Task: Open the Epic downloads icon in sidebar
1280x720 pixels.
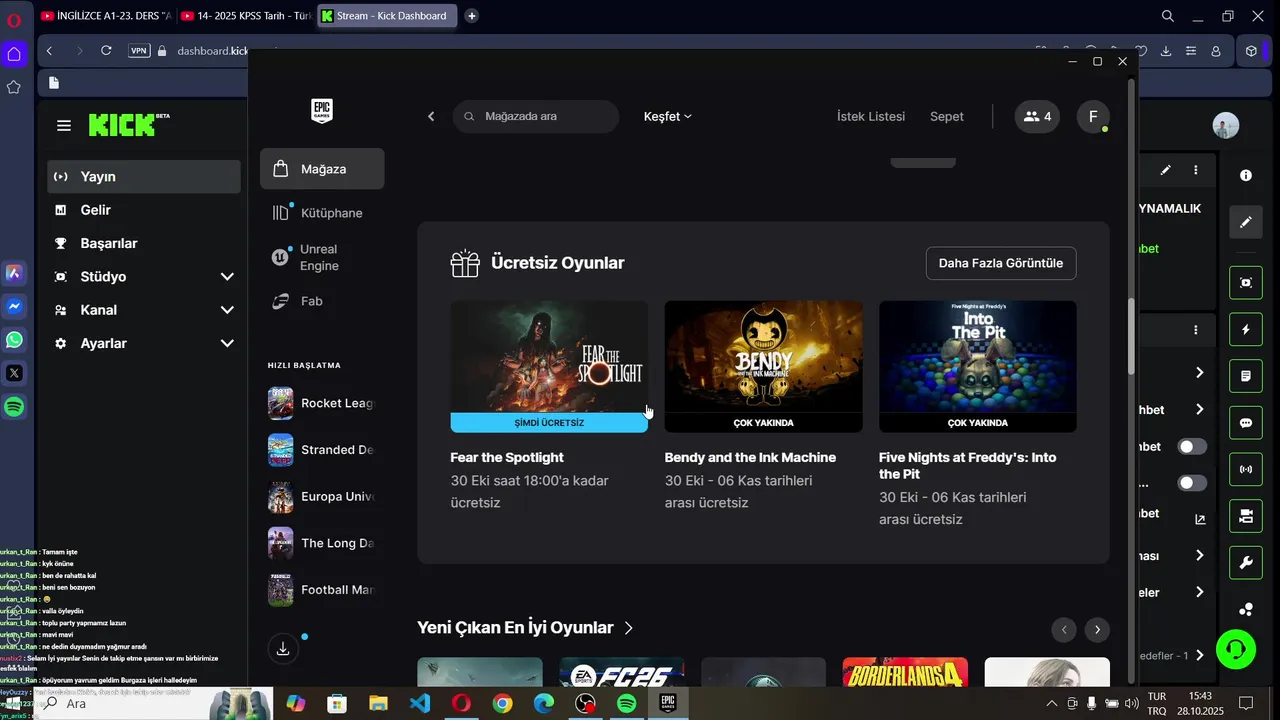Action: coord(283,649)
